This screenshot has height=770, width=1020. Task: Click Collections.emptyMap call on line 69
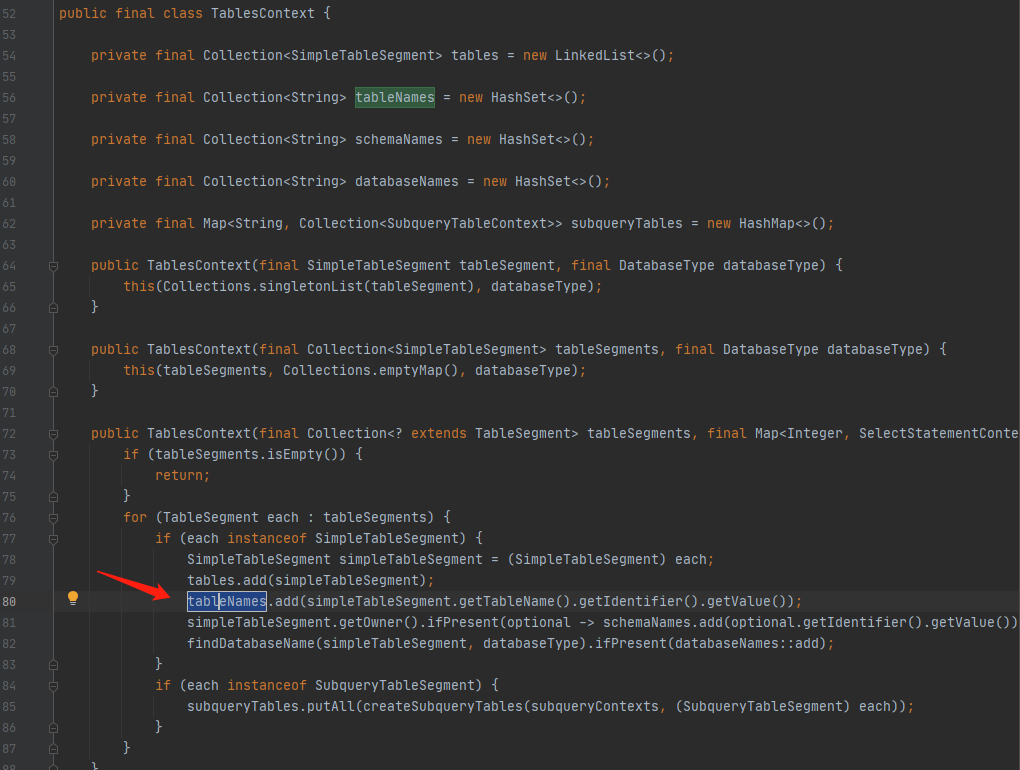pos(370,370)
